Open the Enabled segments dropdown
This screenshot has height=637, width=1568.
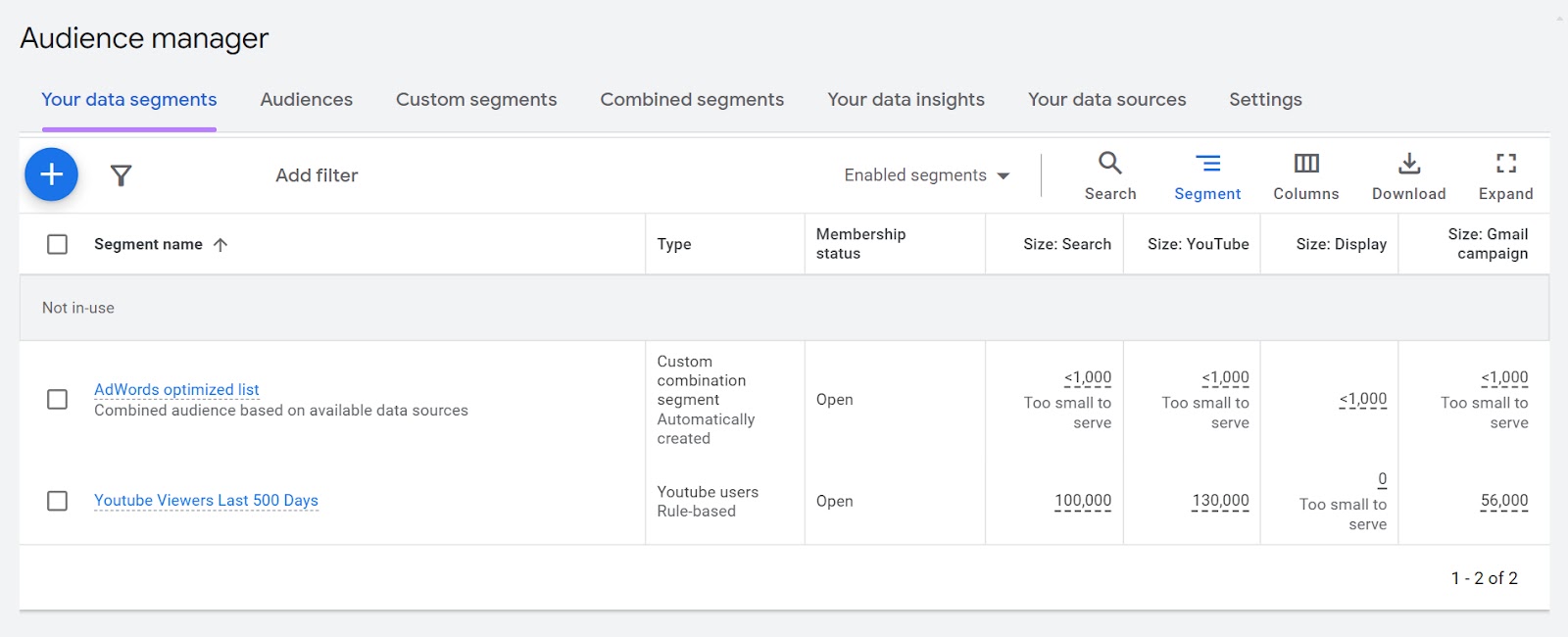click(x=924, y=174)
